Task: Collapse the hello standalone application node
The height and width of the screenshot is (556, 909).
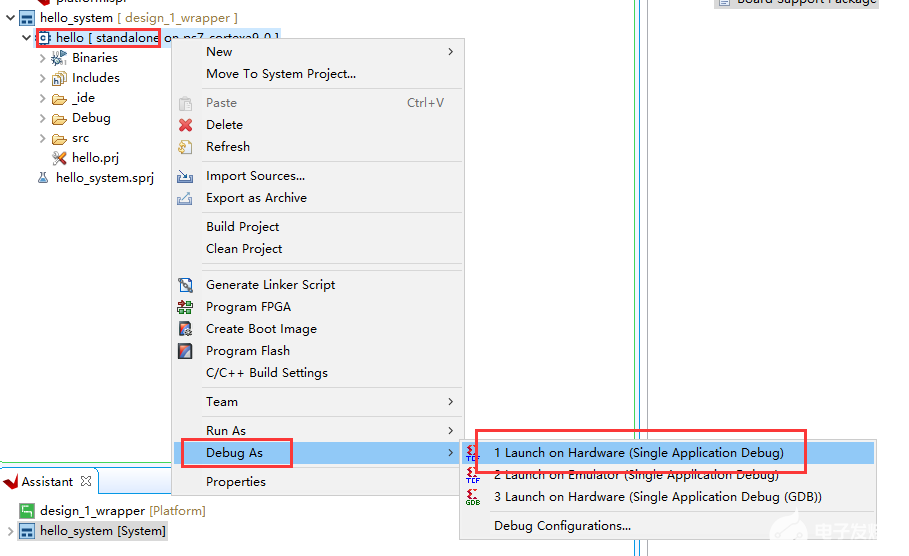Action: point(26,38)
